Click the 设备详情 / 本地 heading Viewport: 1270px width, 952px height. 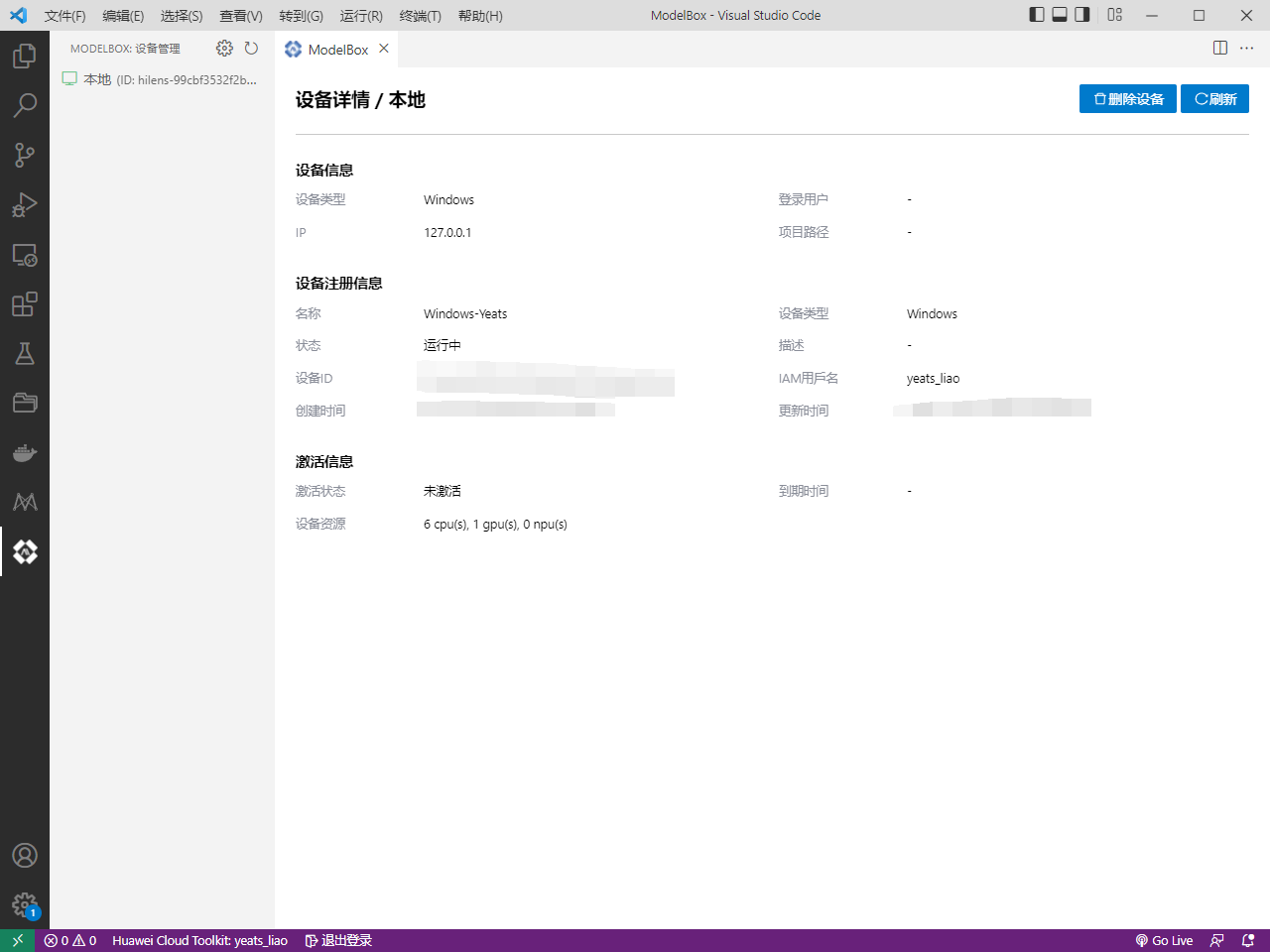(x=360, y=99)
